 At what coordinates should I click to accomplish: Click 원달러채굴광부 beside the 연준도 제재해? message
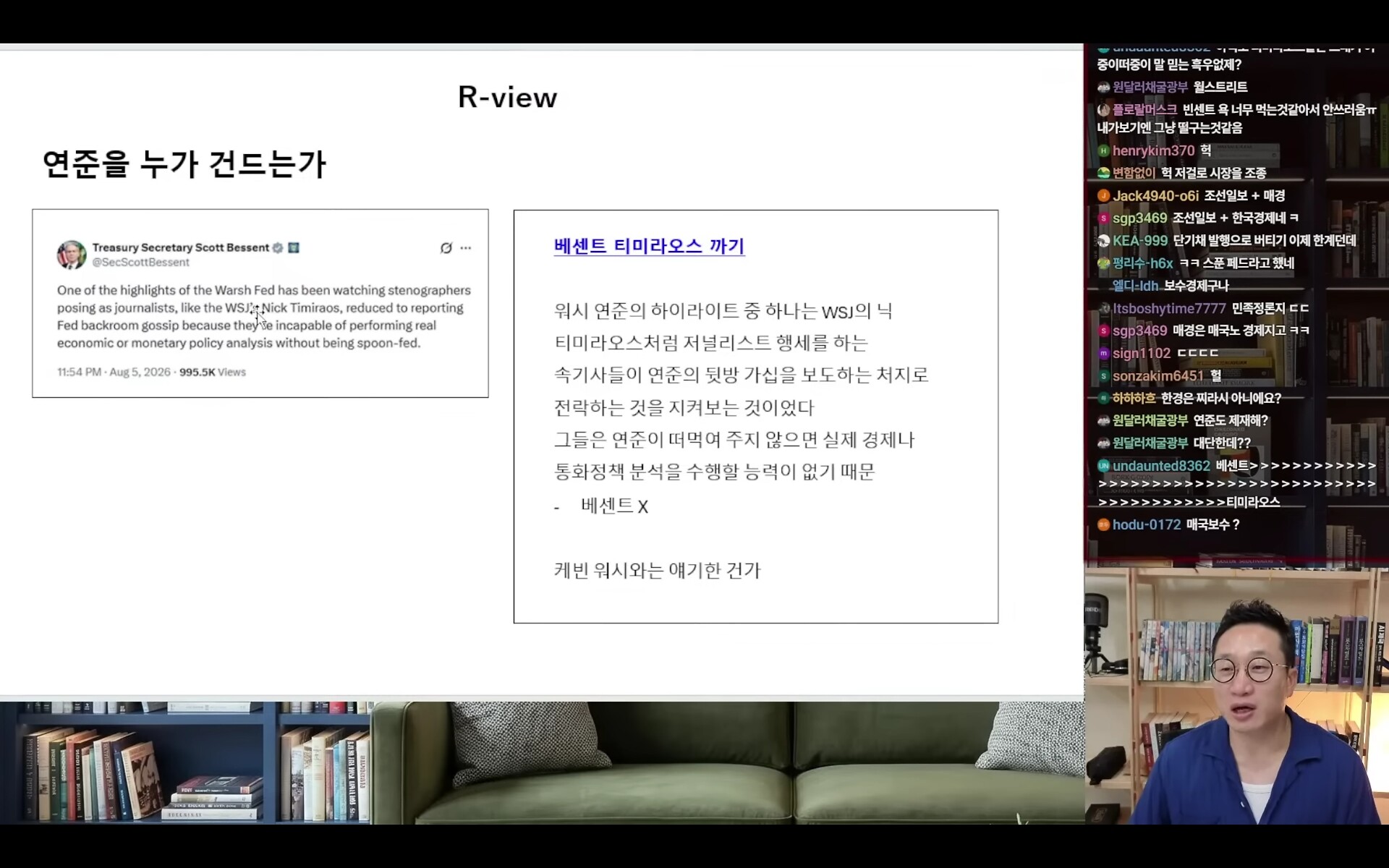click(x=1150, y=421)
